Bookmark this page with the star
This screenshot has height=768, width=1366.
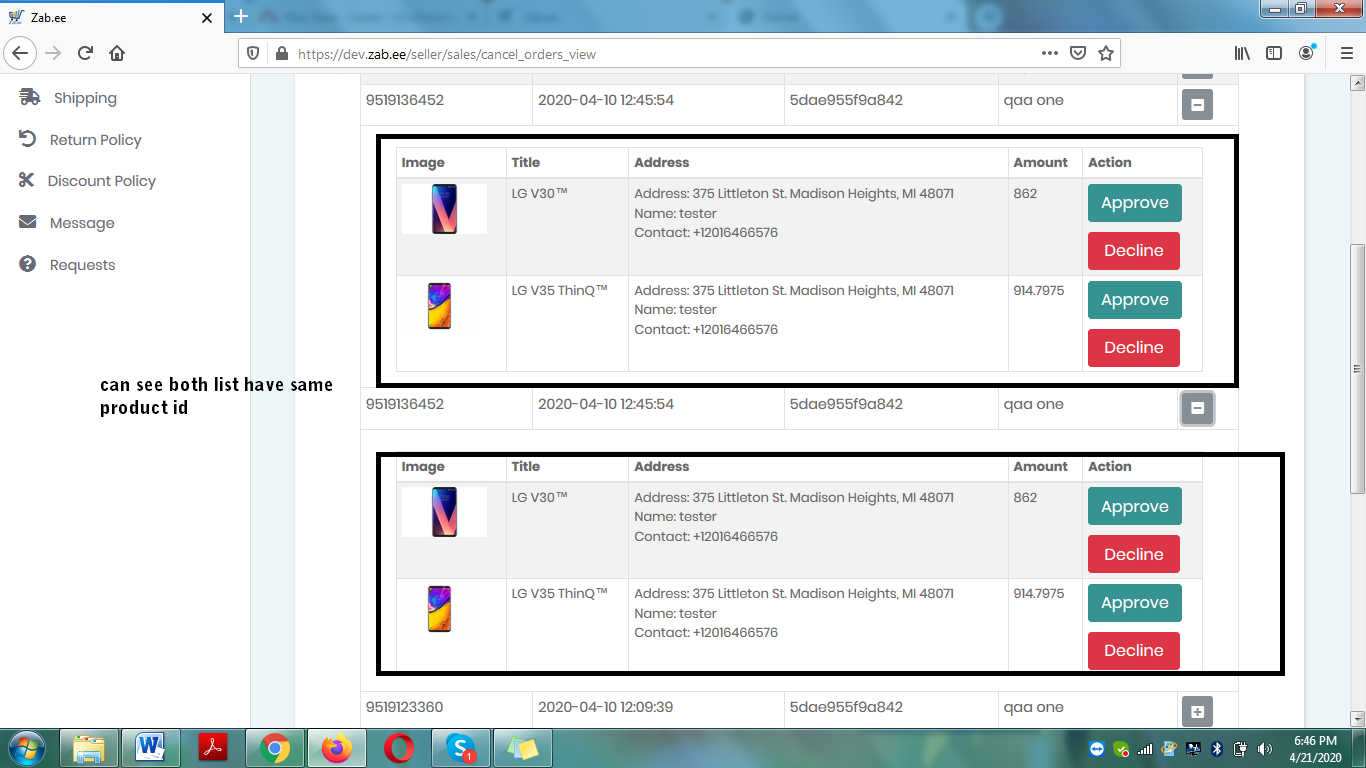click(x=1106, y=53)
